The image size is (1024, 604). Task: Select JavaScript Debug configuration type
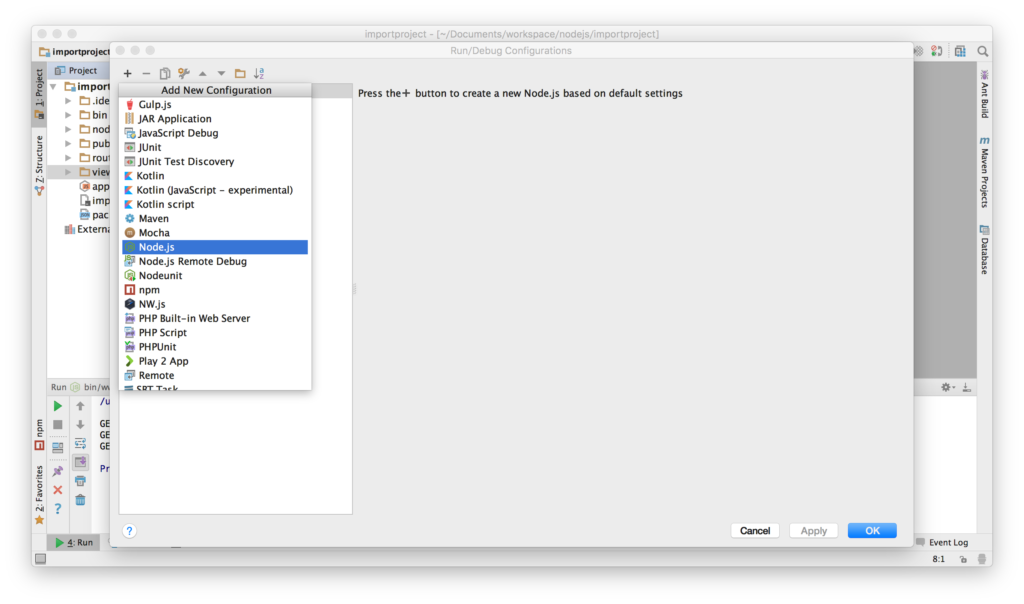pyautogui.click(x=215, y=133)
